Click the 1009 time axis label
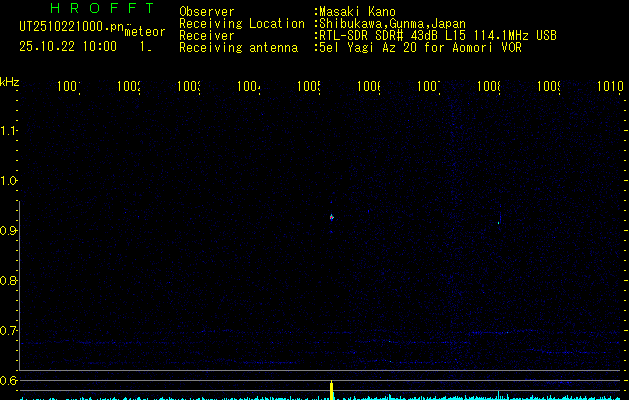The height and width of the screenshot is (400, 629). (x=549, y=87)
